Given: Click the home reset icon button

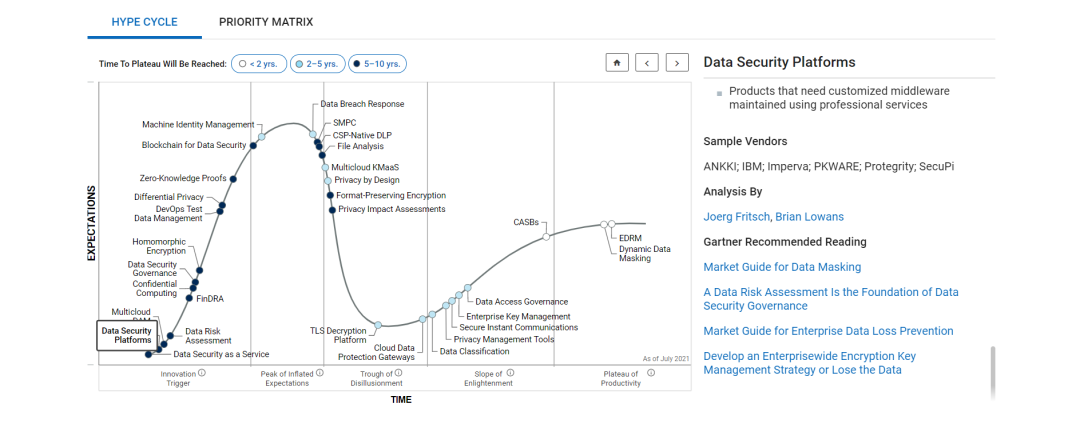Looking at the screenshot, I should pos(616,63).
